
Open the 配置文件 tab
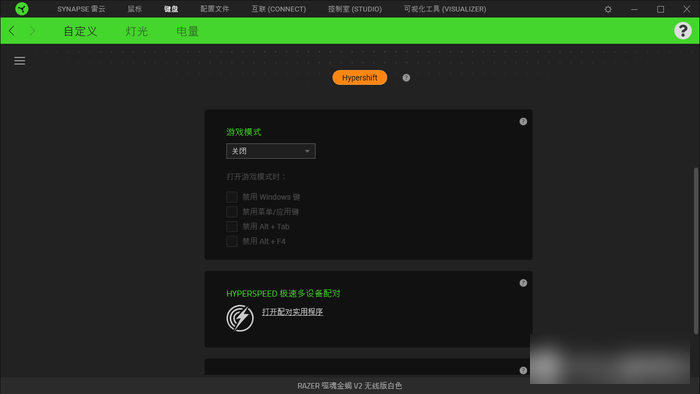214,9
